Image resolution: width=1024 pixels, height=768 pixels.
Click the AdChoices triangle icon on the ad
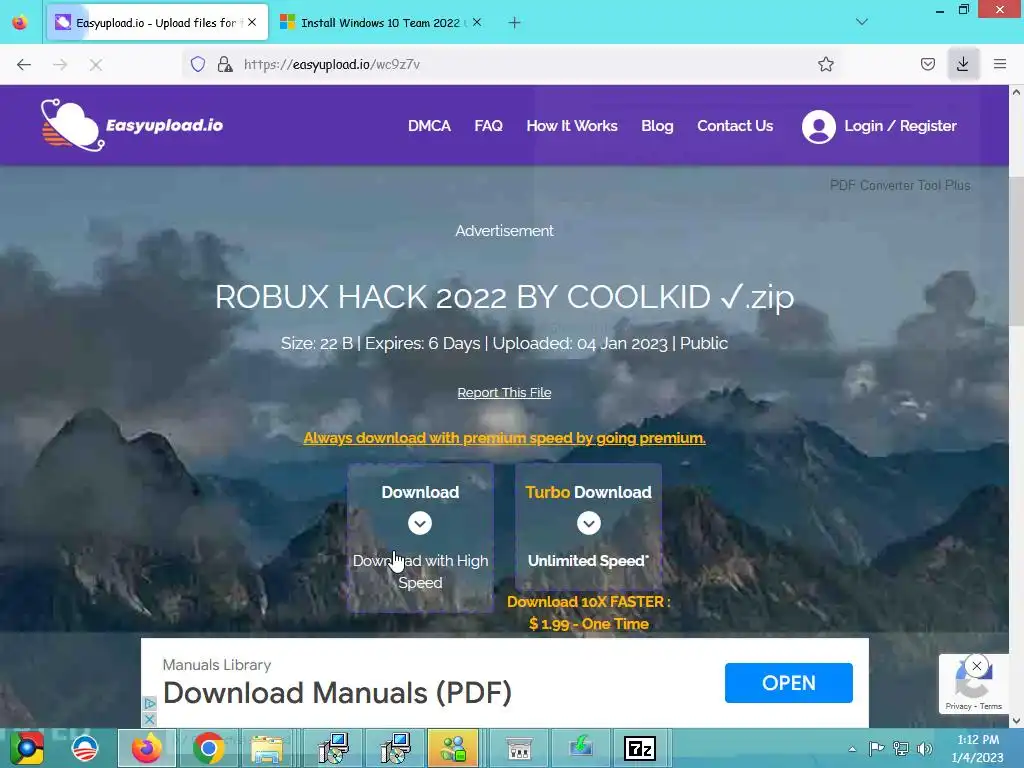[150, 703]
